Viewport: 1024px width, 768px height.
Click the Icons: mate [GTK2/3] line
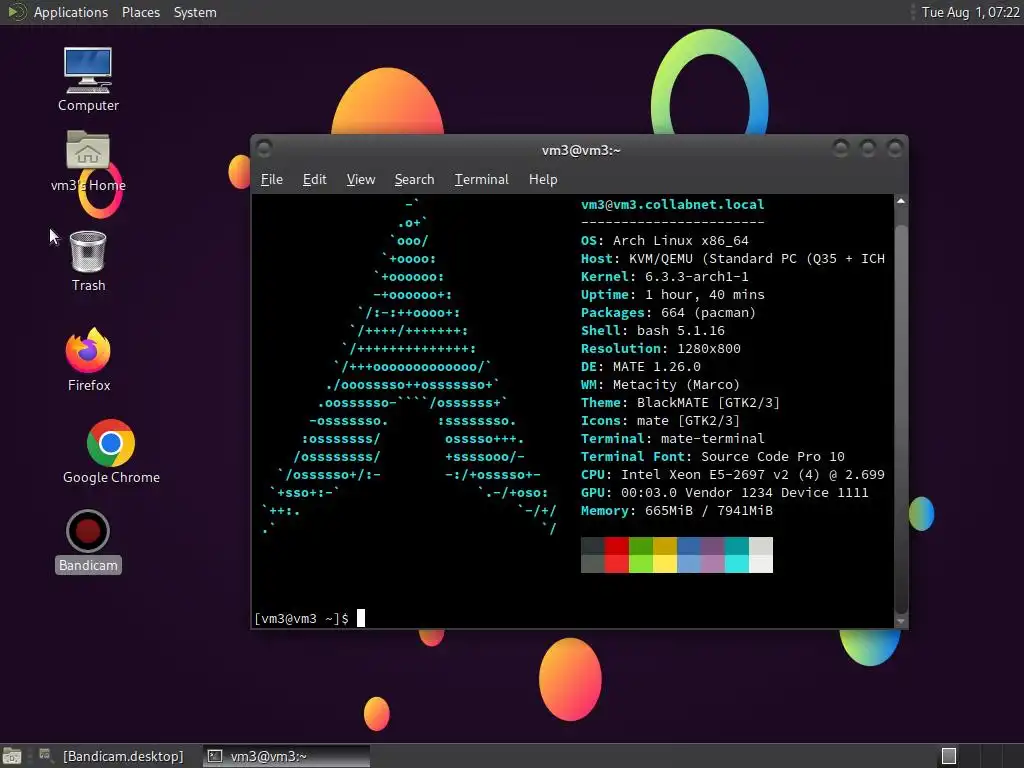click(x=660, y=421)
